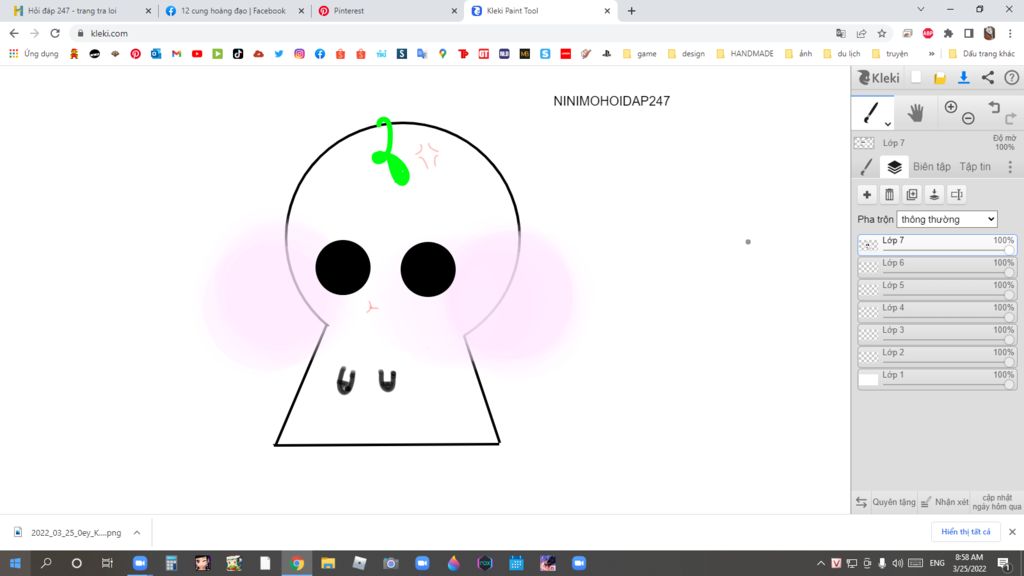1024x576 pixels.
Task: Click the merge layer down icon
Action: tap(934, 195)
